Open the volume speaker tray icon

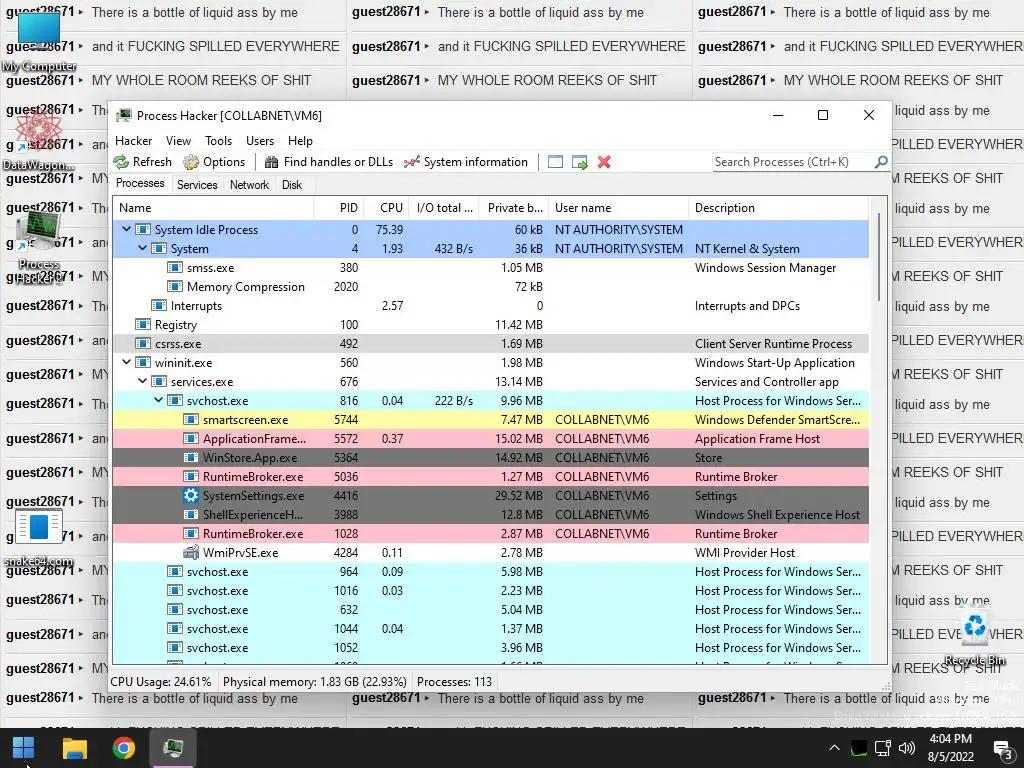[907, 748]
